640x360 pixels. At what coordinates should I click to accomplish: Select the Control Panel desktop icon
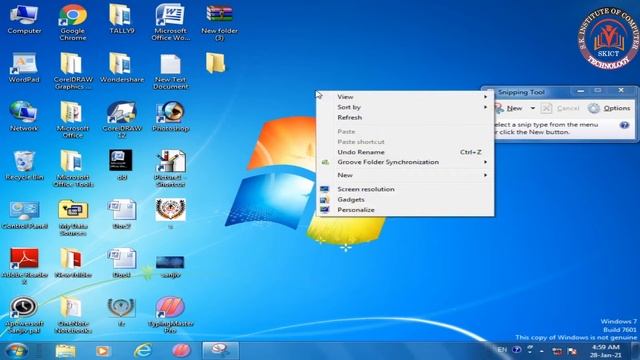tap(24, 210)
